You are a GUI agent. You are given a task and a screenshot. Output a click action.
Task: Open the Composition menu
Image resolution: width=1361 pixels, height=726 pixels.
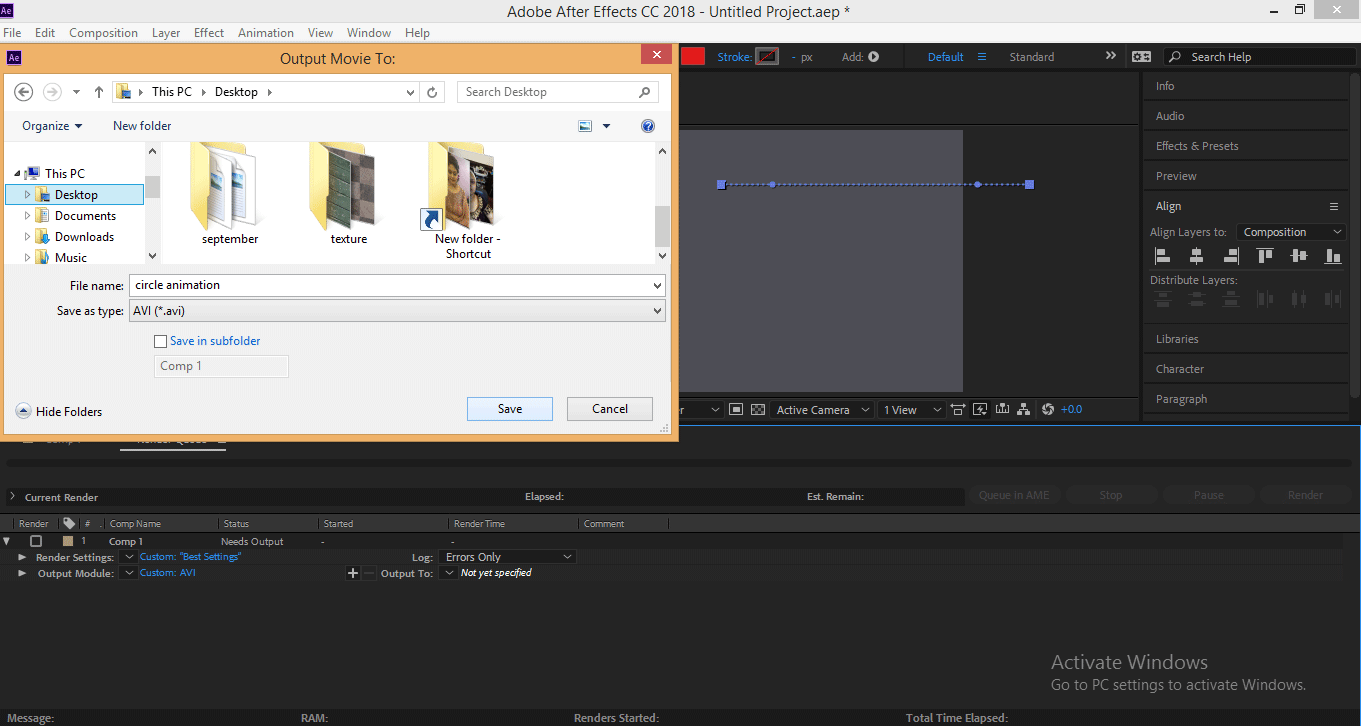[103, 33]
